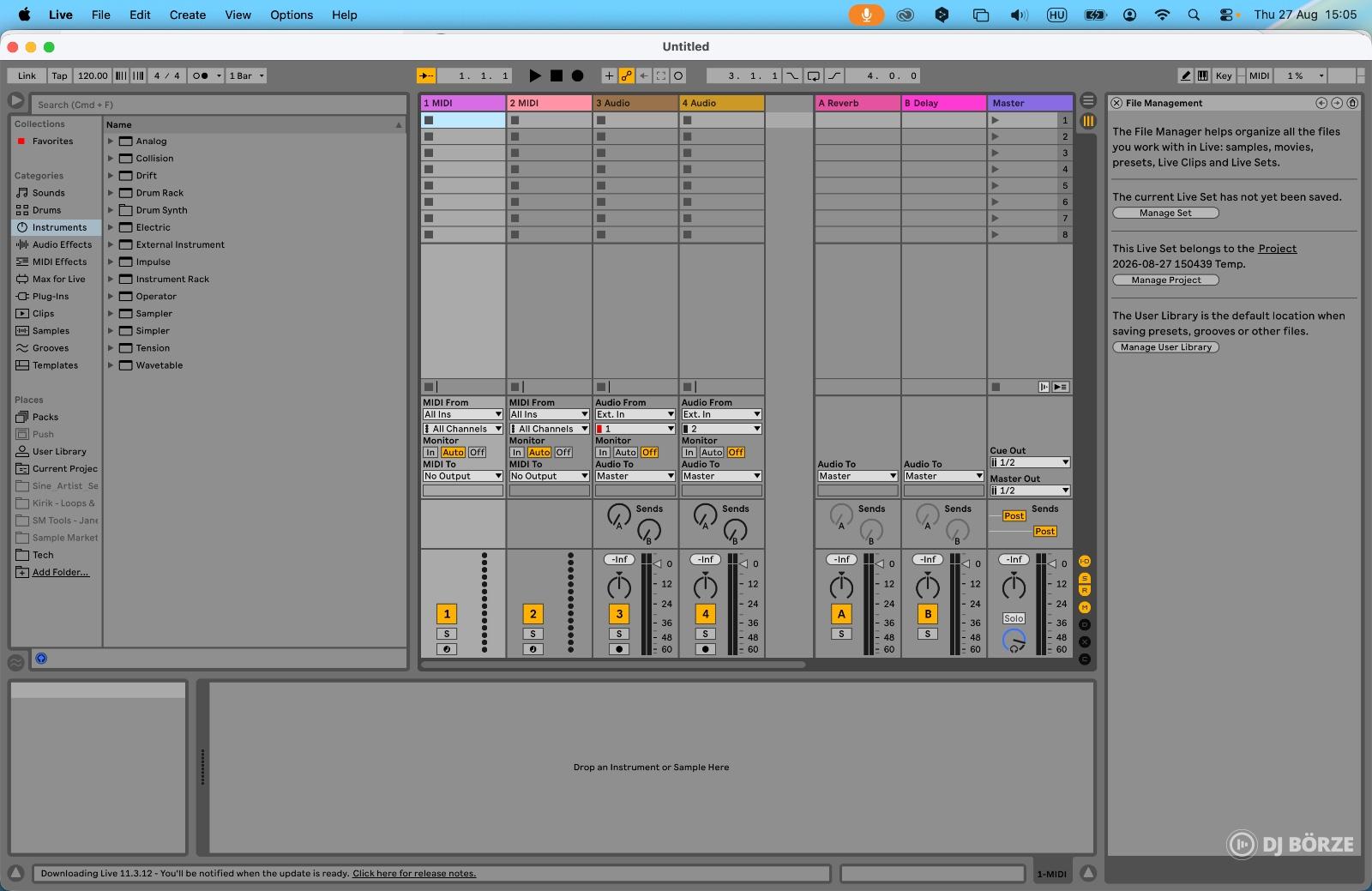This screenshot has height=891, width=1372.
Task: Open the Sounds category in browser
Action: click(49, 193)
